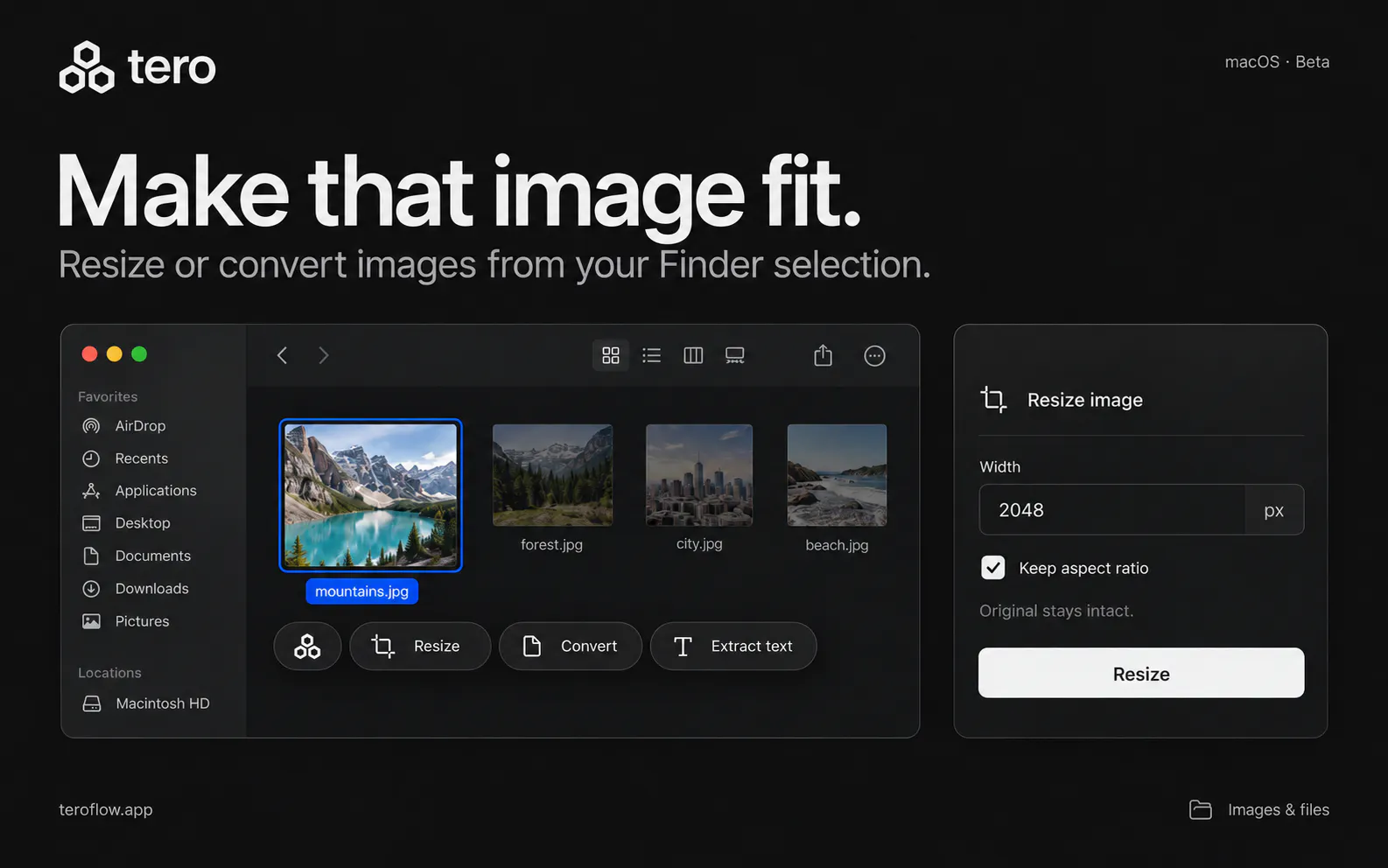This screenshot has width=1388, height=868.
Task: Switch Finder to gallery view
Action: (x=735, y=355)
